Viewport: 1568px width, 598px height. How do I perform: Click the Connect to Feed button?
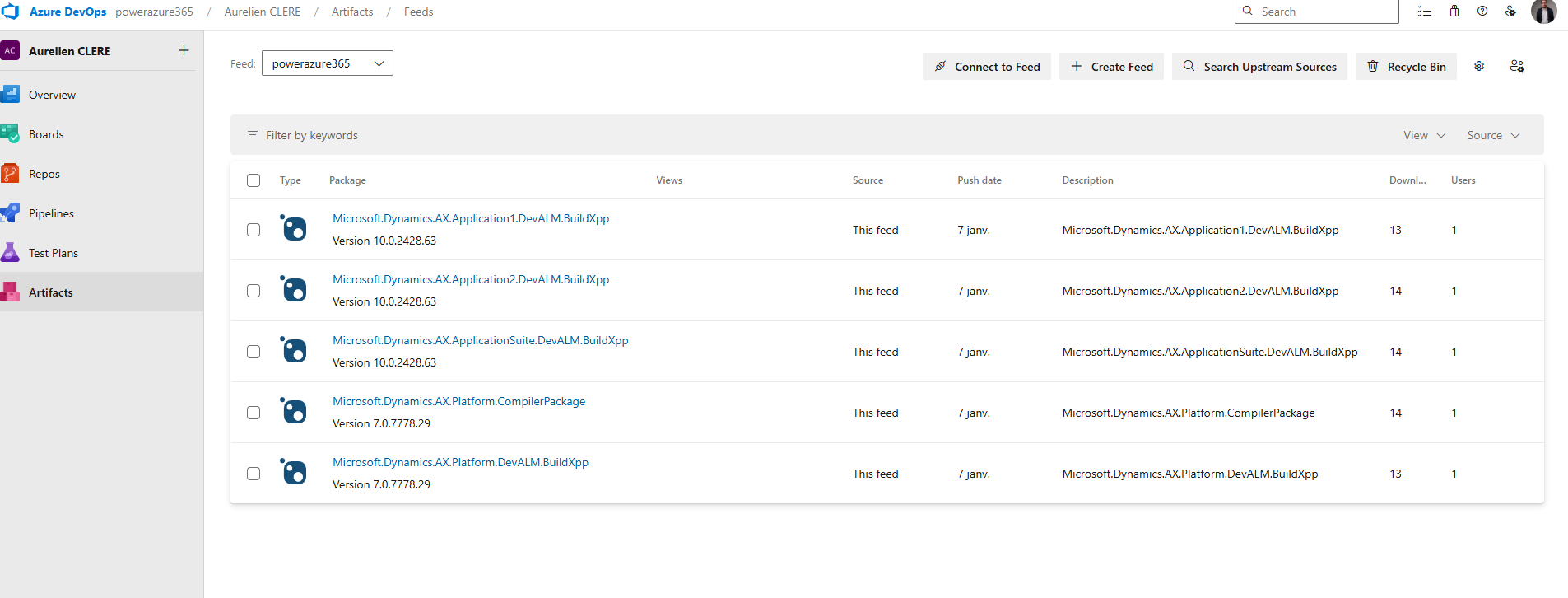[987, 67]
